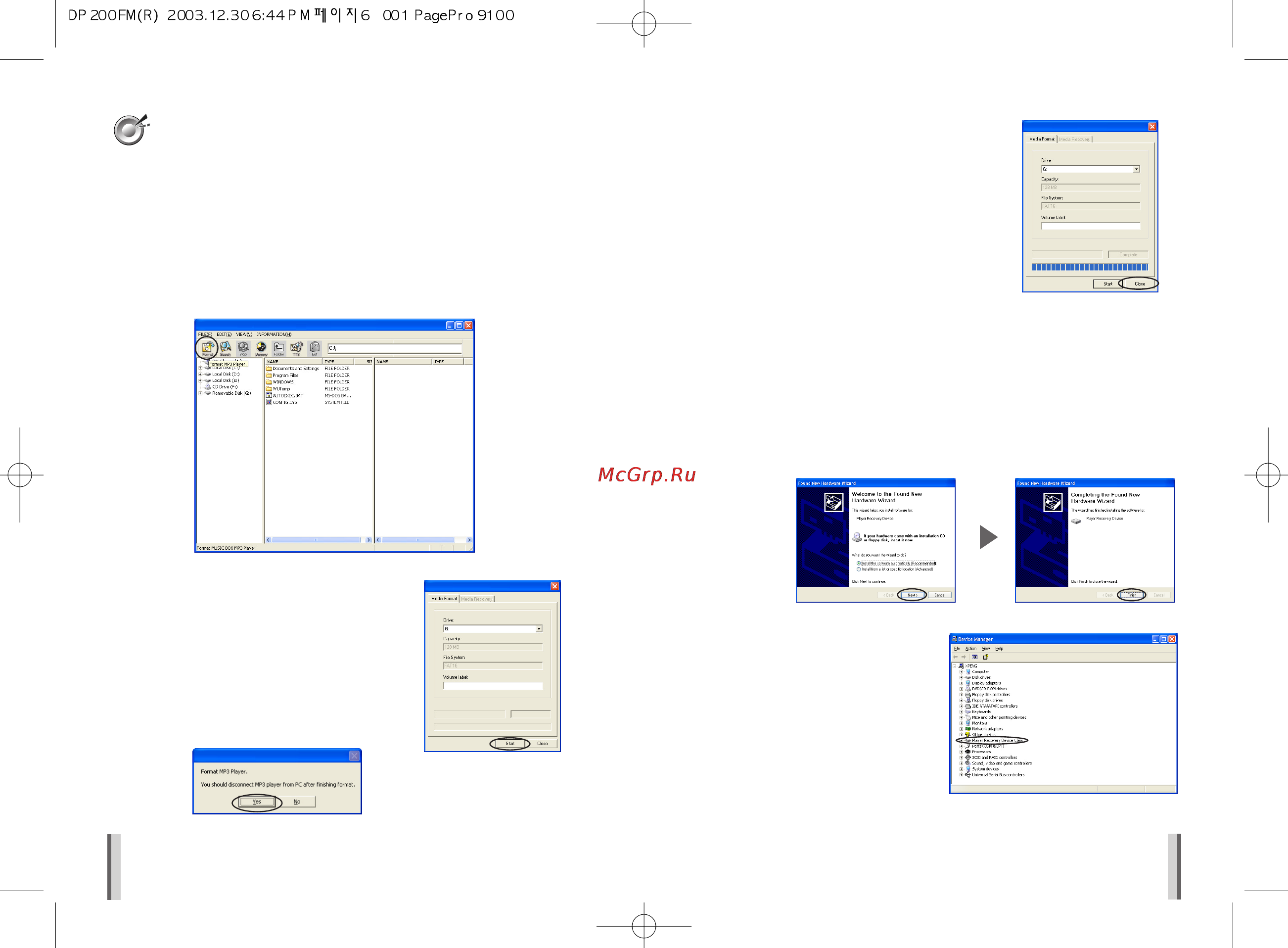Image resolution: width=1288 pixels, height=948 pixels.
Task: Click the TTS toolbar icon
Action: click(297, 348)
